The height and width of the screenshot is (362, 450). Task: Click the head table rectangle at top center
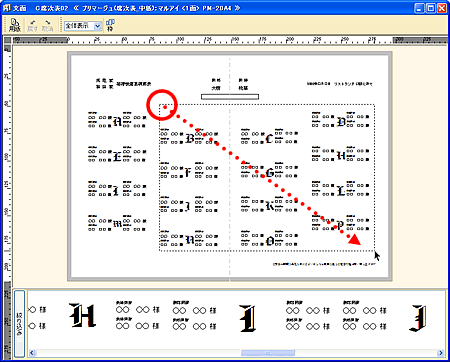[230, 97]
